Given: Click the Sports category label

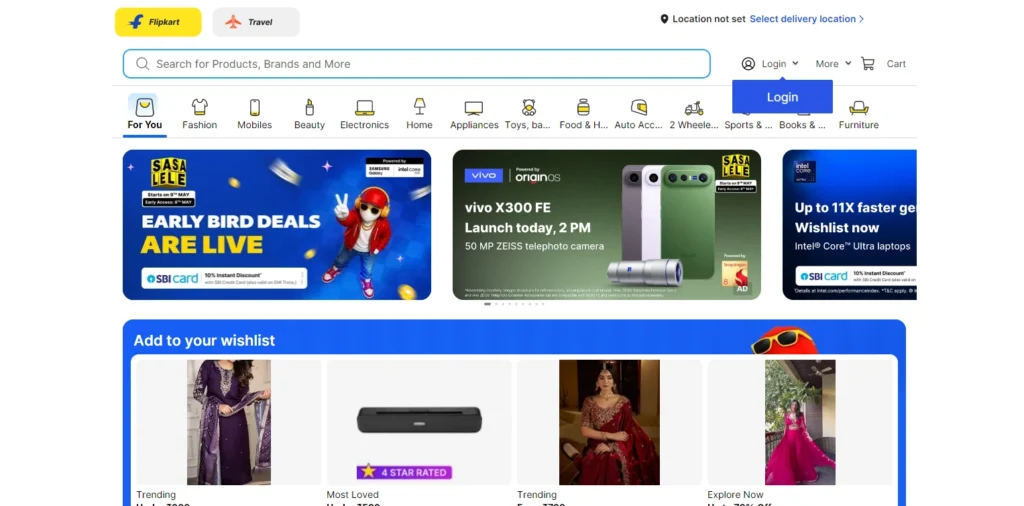Looking at the screenshot, I should click(748, 125).
